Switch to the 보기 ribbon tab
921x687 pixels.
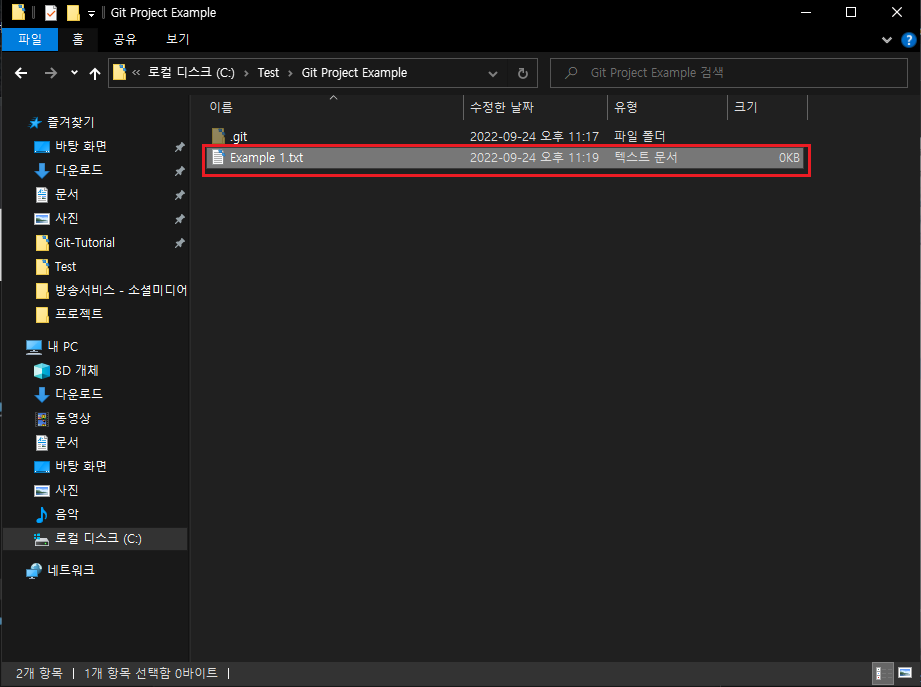(x=178, y=39)
